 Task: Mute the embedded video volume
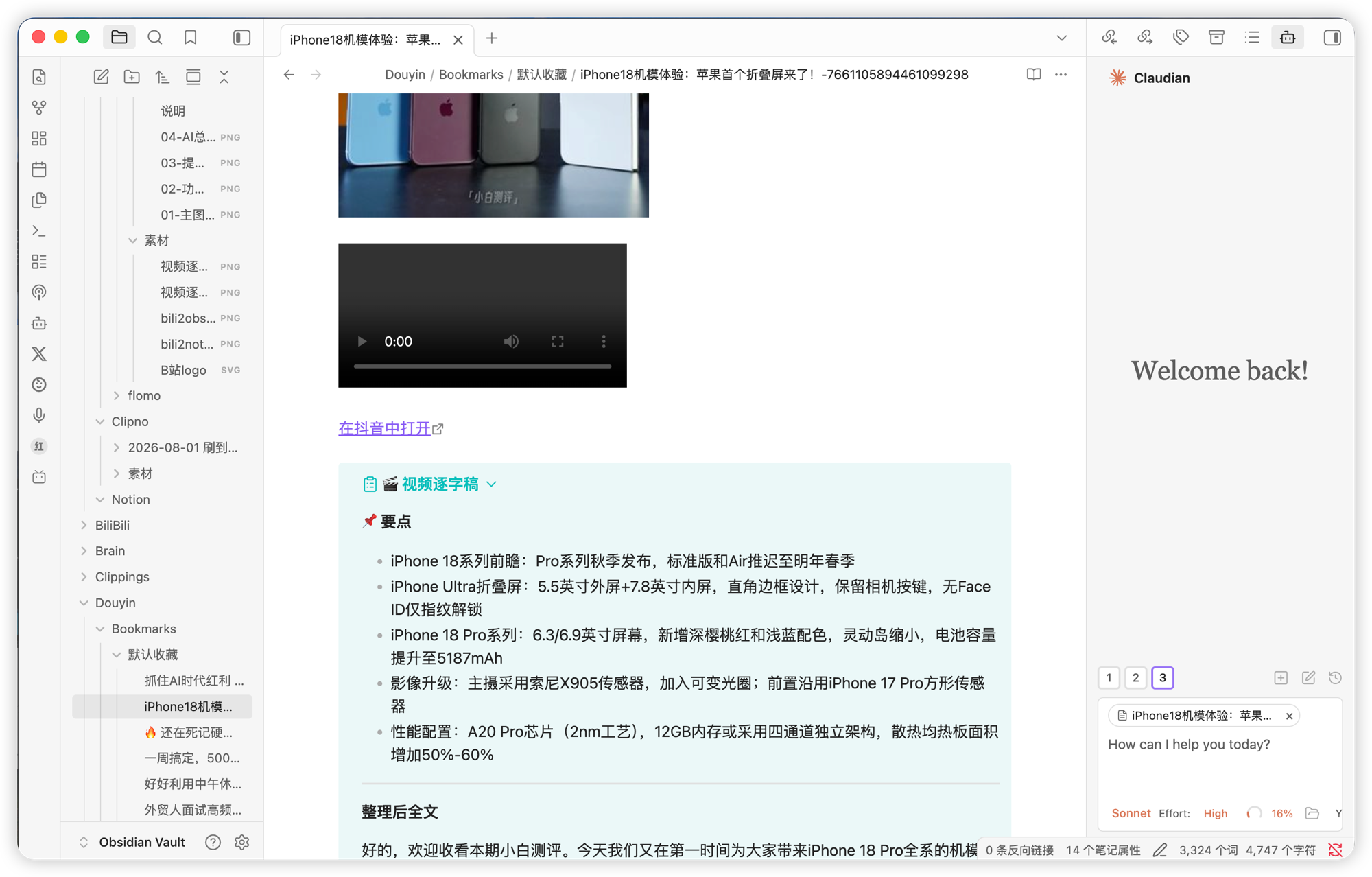coord(511,342)
